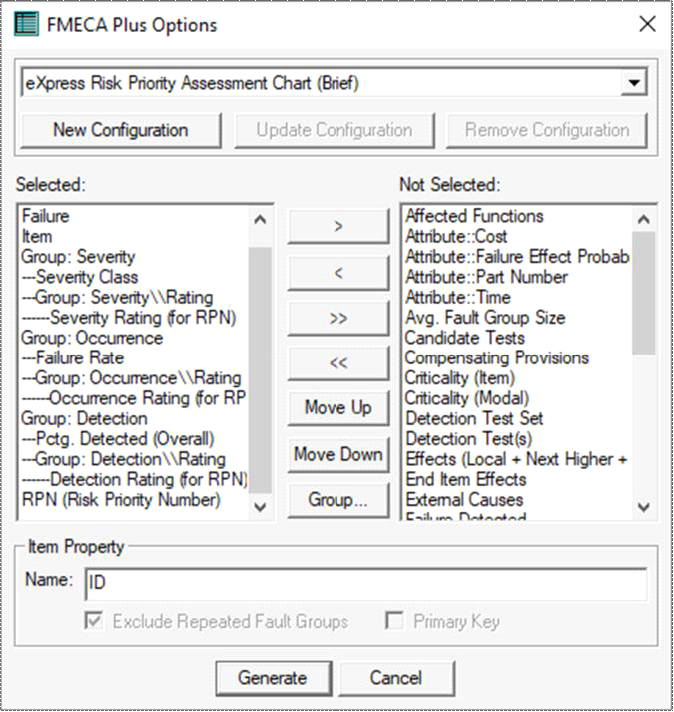Select Occurrence Rating (for RPN) entry
The height and width of the screenshot is (712, 674).
[134, 398]
